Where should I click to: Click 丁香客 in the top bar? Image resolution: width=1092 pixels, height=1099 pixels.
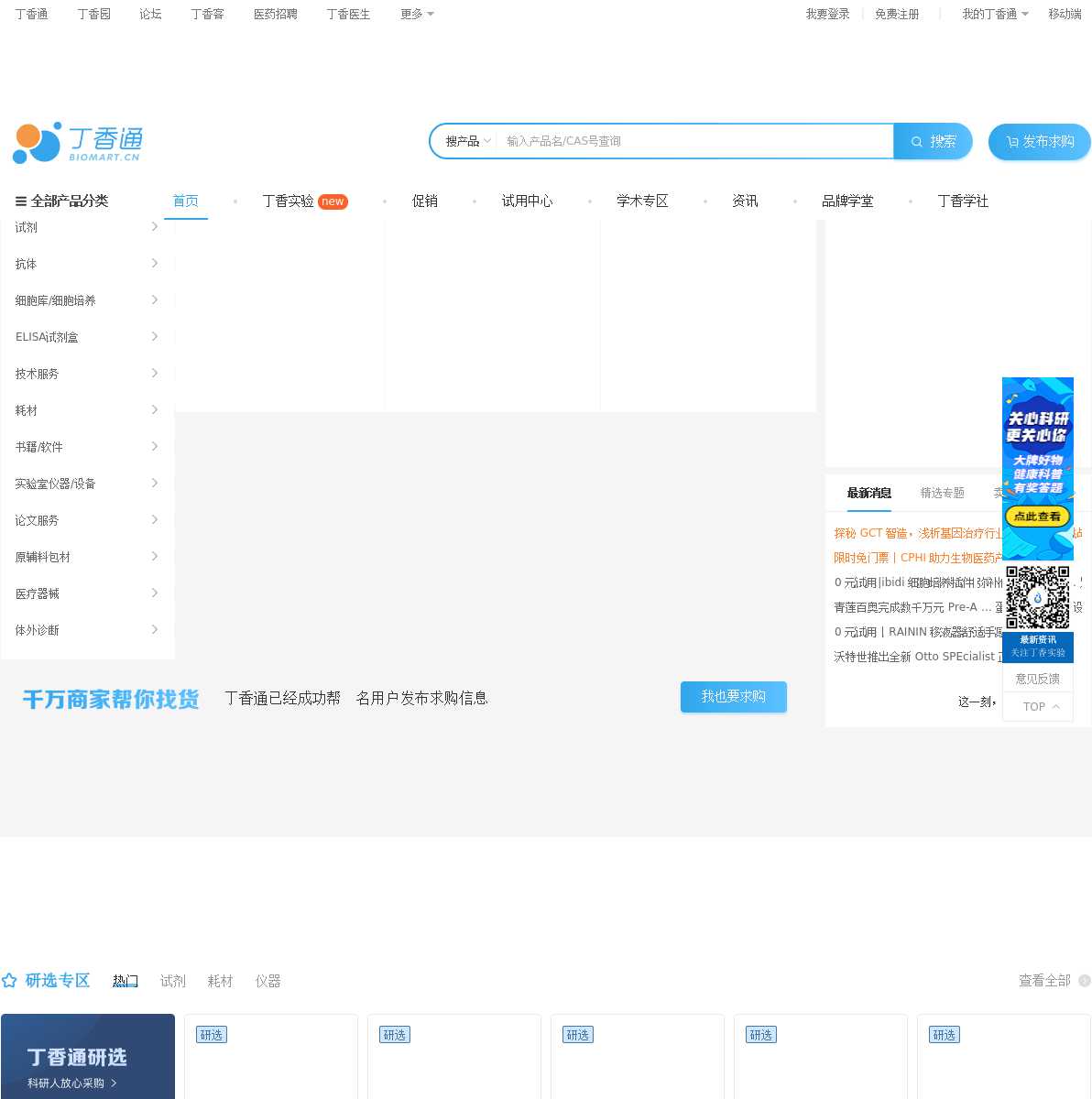(x=207, y=14)
